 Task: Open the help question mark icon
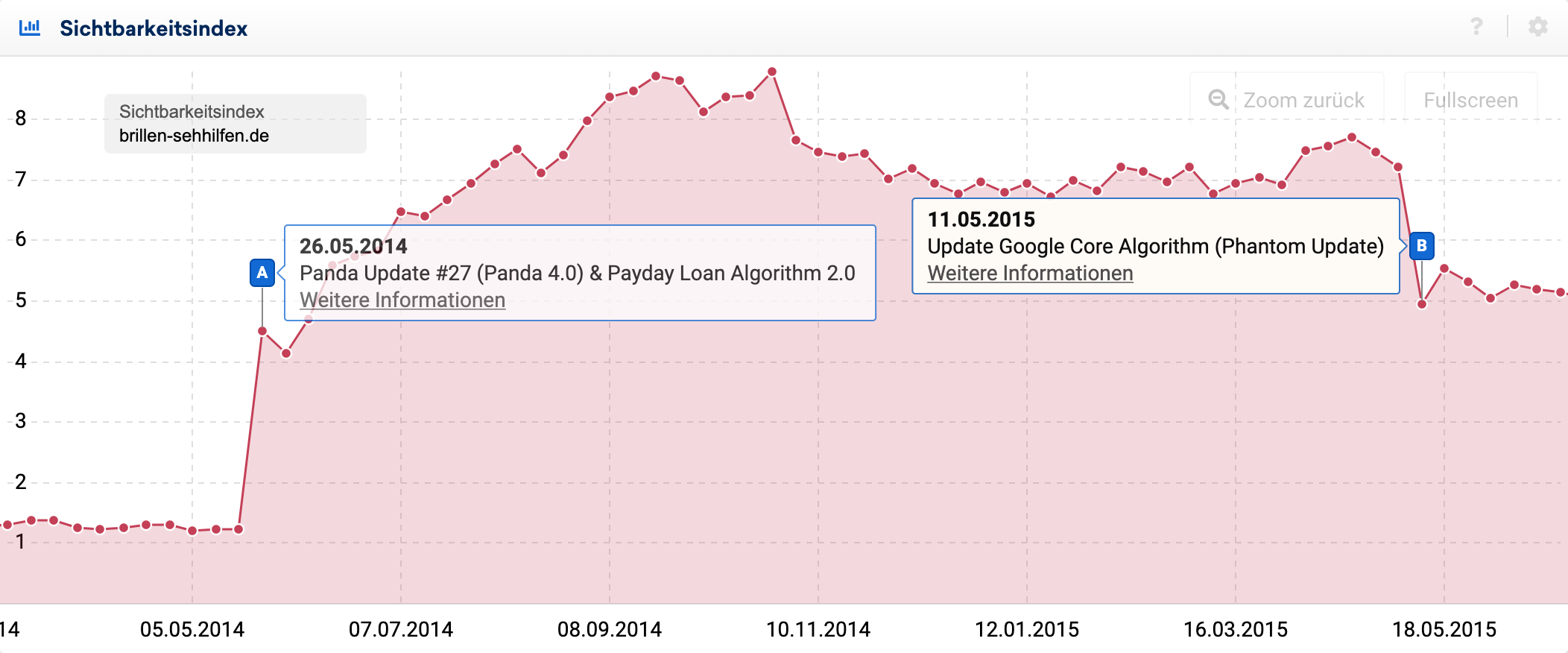pos(1476,27)
